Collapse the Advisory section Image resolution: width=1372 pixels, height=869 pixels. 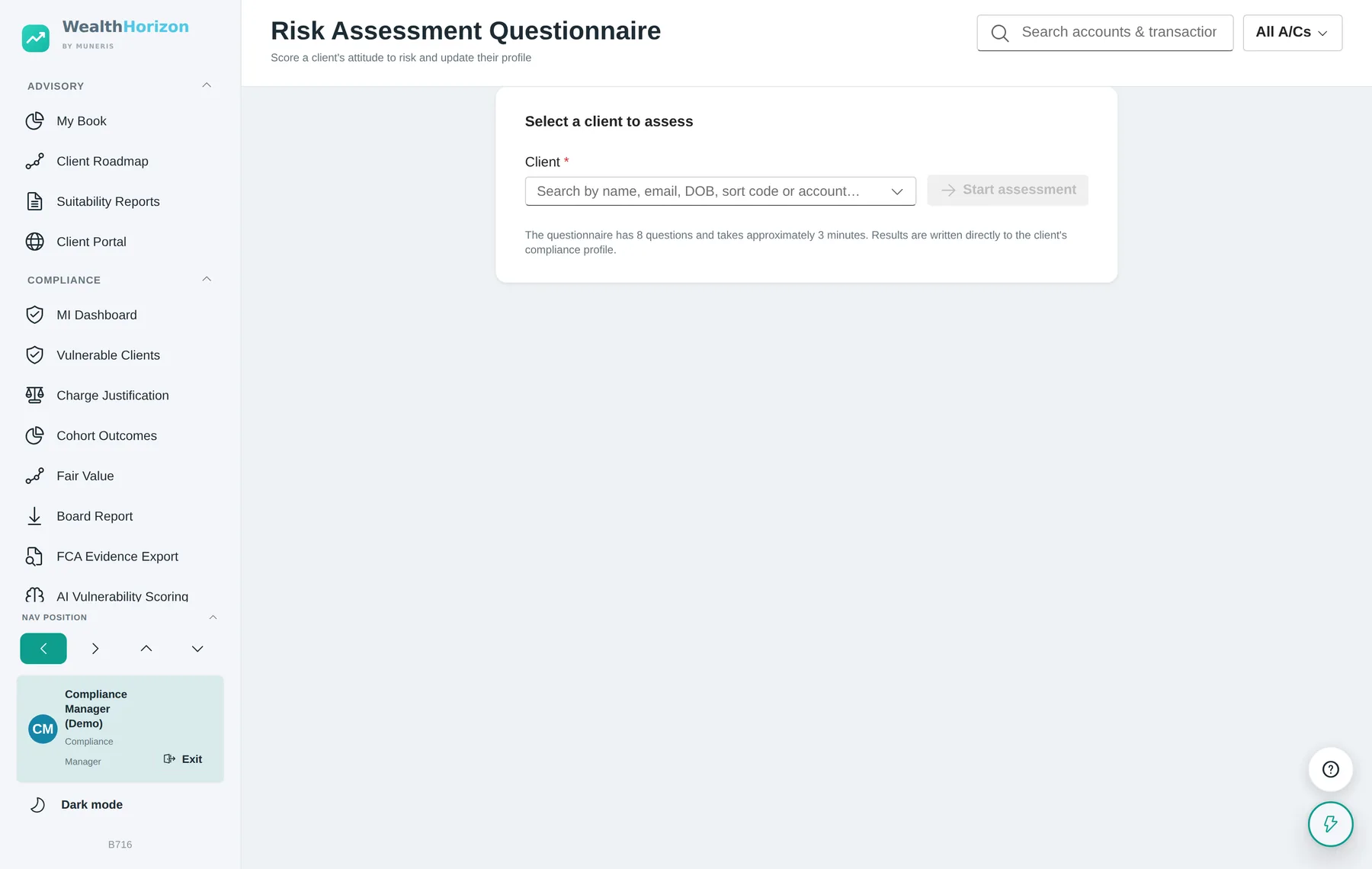pos(207,85)
